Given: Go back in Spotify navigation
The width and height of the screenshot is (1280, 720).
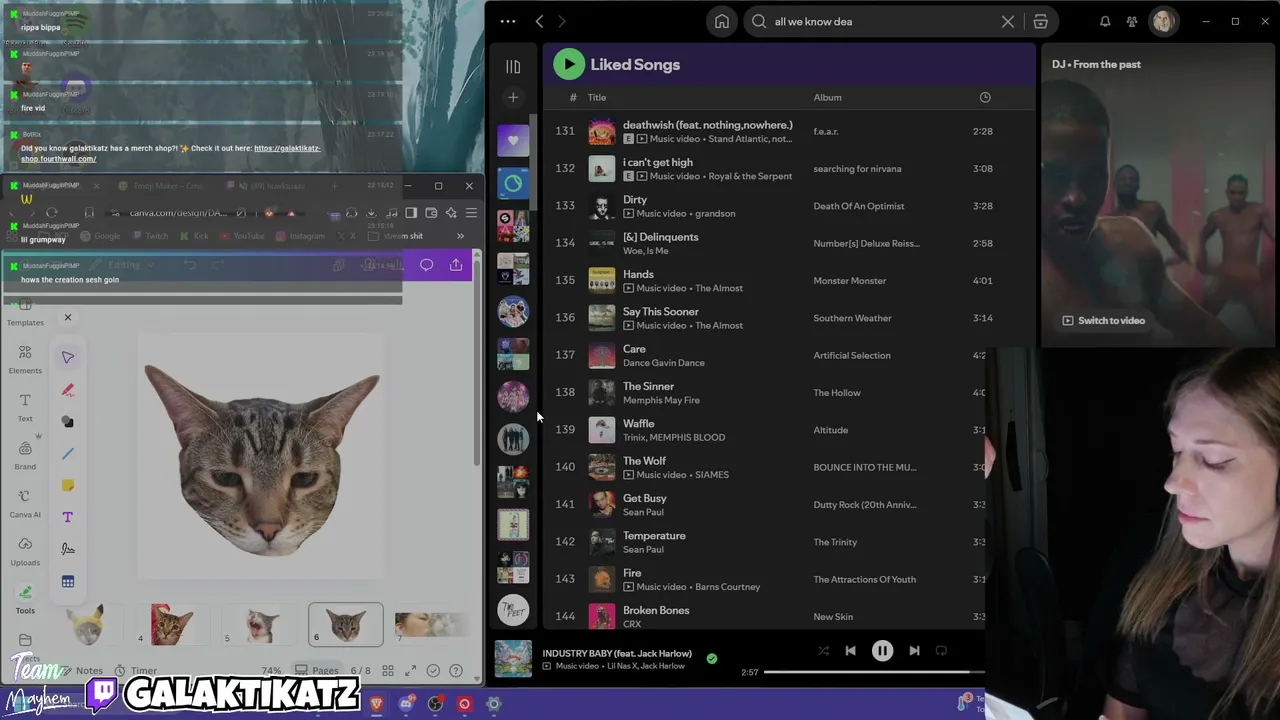Looking at the screenshot, I should click(x=539, y=21).
